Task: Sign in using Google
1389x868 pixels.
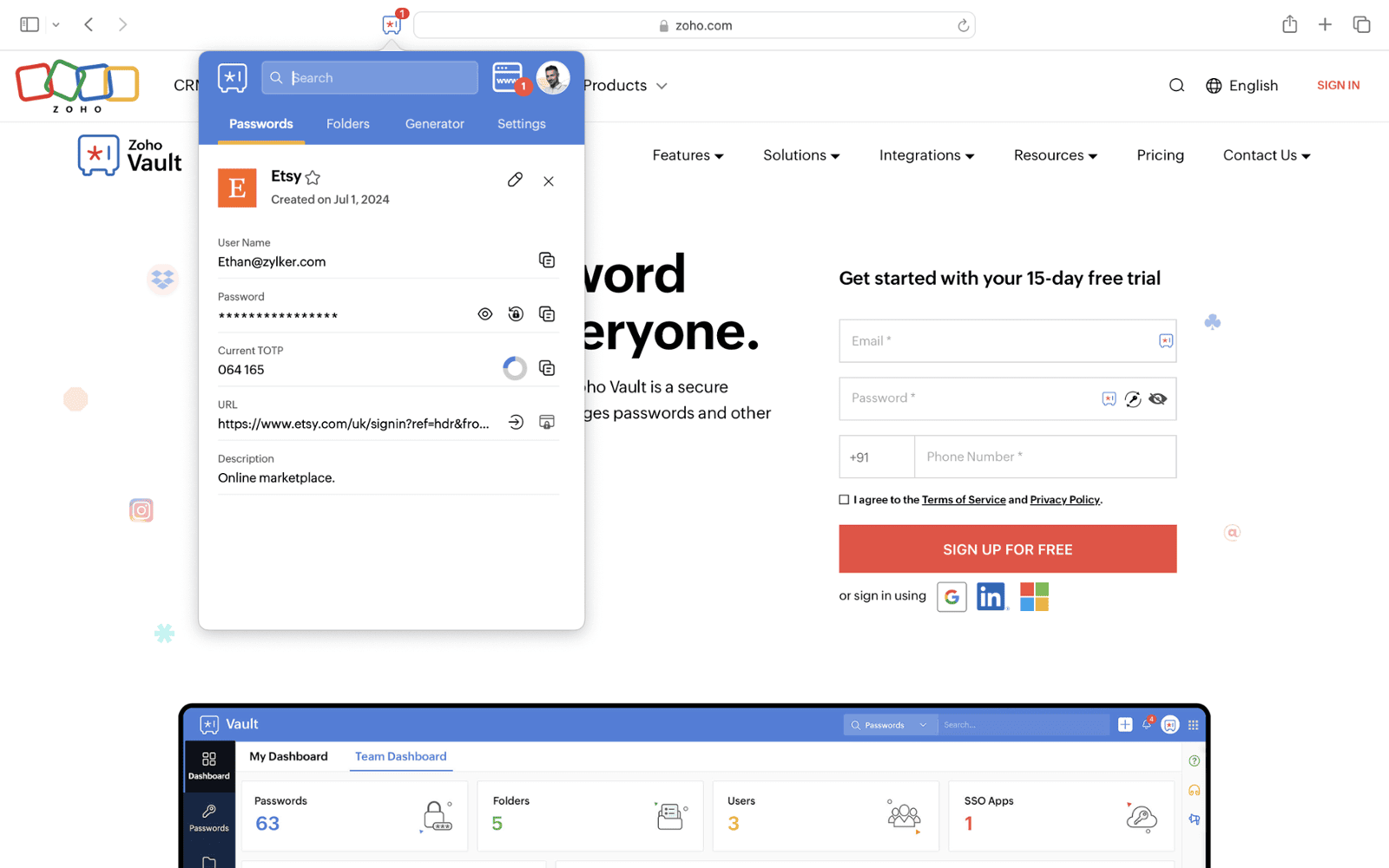Action: (x=951, y=596)
